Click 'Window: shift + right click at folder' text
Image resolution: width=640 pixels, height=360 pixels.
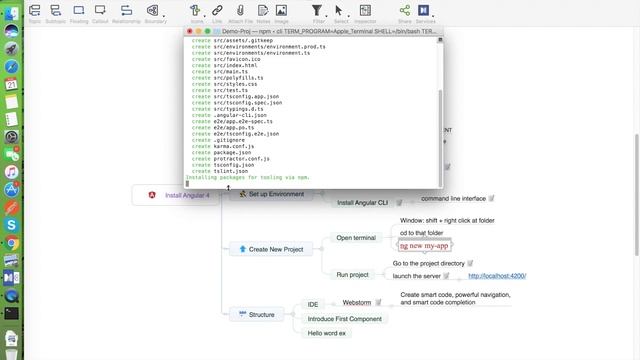(x=447, y=220)
